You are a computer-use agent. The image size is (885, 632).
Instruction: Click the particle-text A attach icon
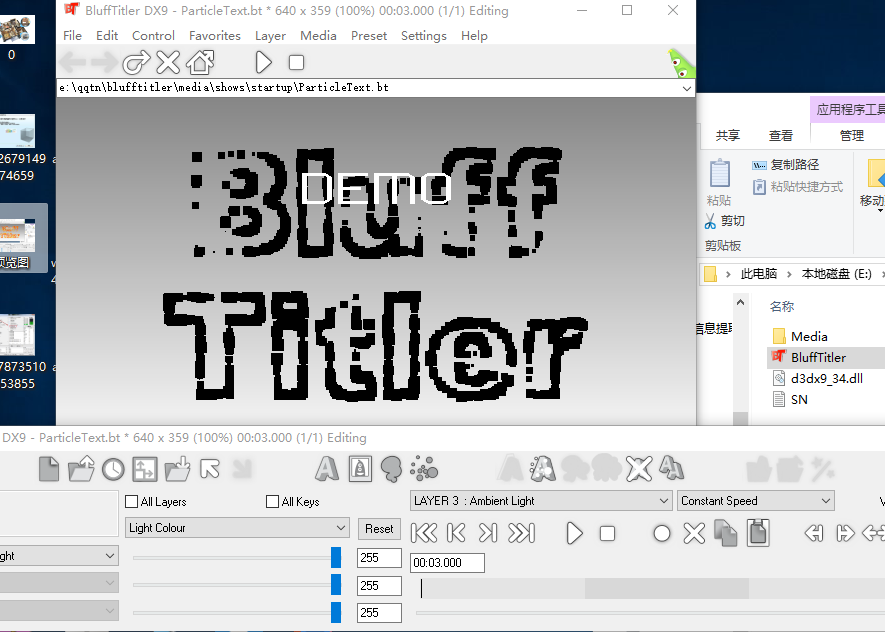click(x=542, y=468)
